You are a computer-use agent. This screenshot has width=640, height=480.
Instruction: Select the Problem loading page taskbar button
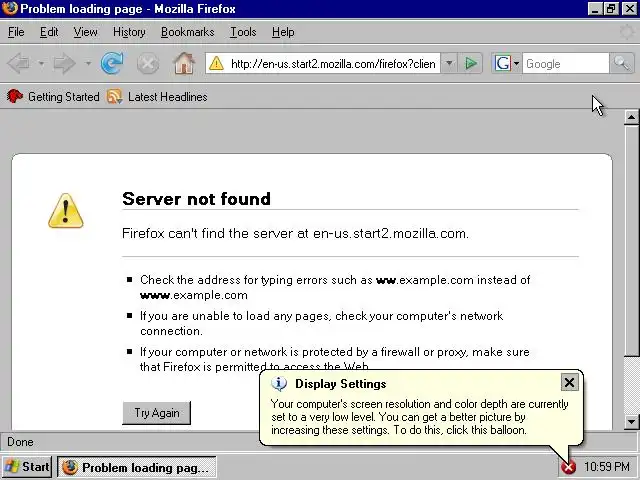(x=137, y=467)
